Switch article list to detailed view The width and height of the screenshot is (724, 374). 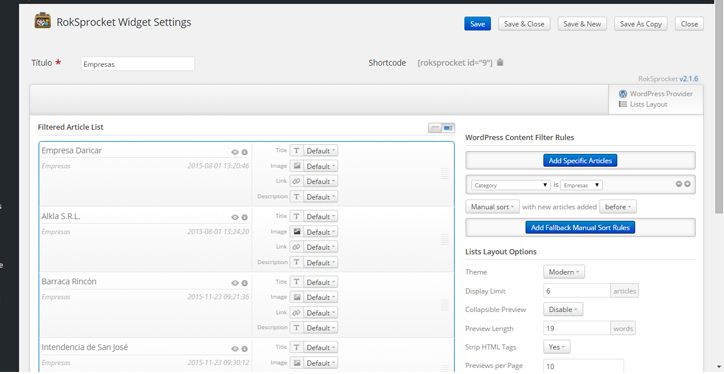pyautogui.click(x=448, y=128)
